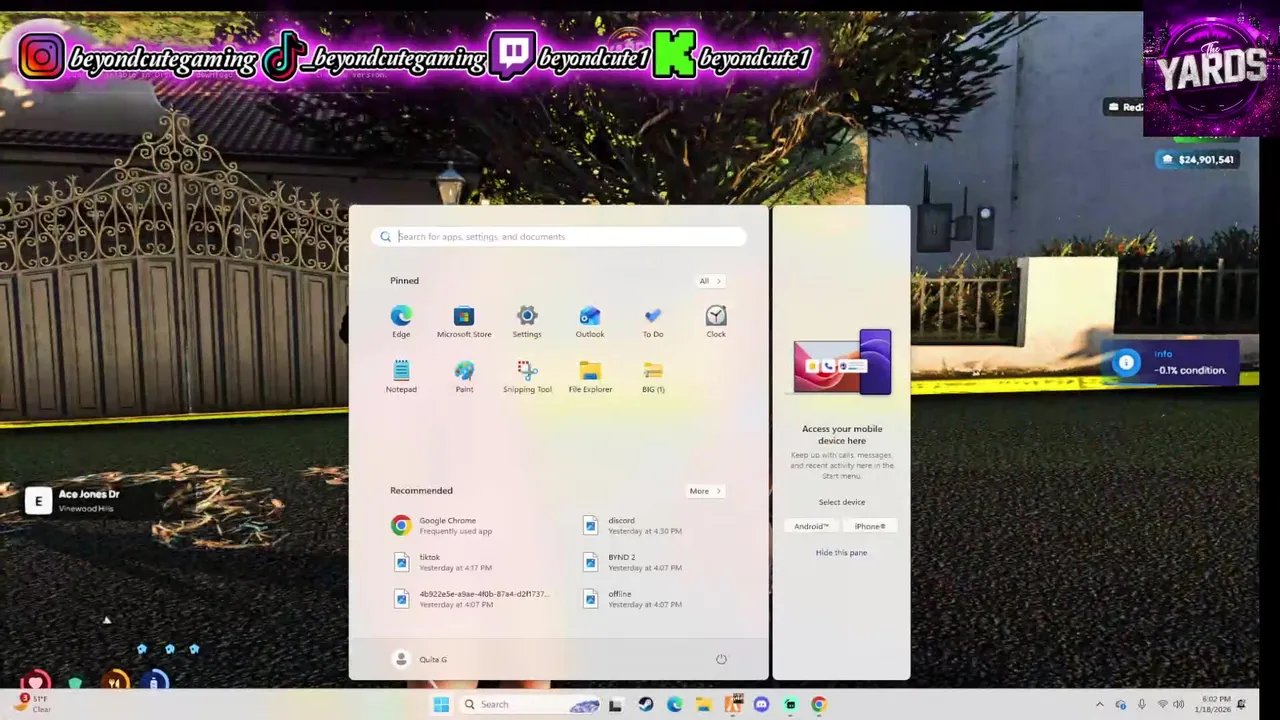Open the Snipping Tool

[x=527, y=377]
